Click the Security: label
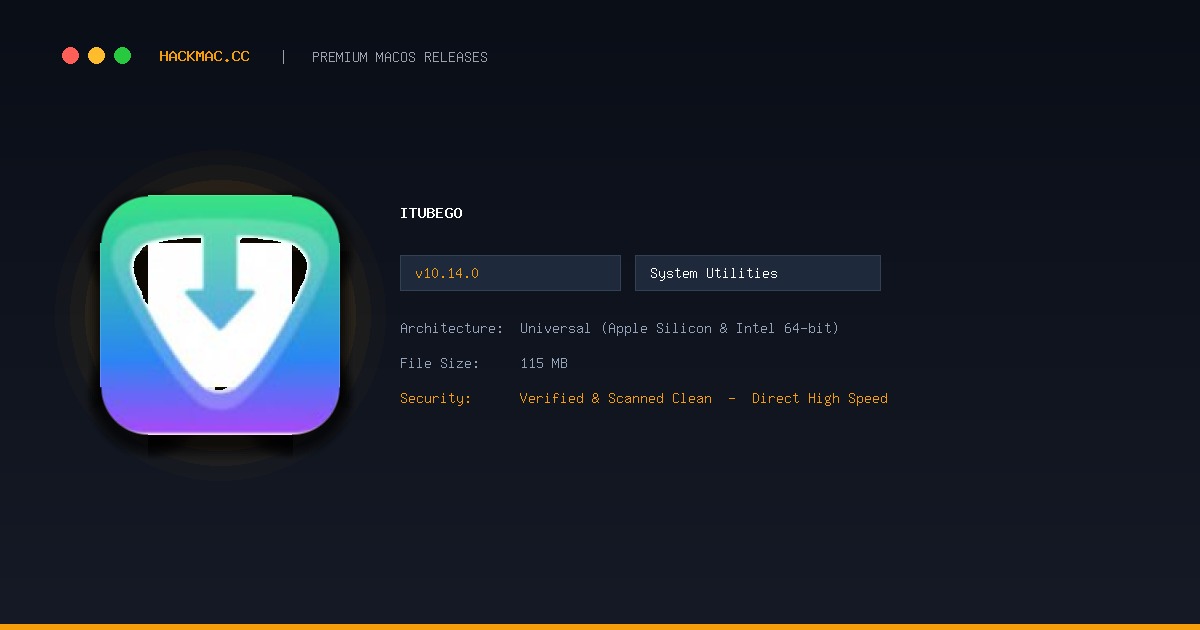The image size is (1200, 630). pyautogui.click(x=435, y=398)
